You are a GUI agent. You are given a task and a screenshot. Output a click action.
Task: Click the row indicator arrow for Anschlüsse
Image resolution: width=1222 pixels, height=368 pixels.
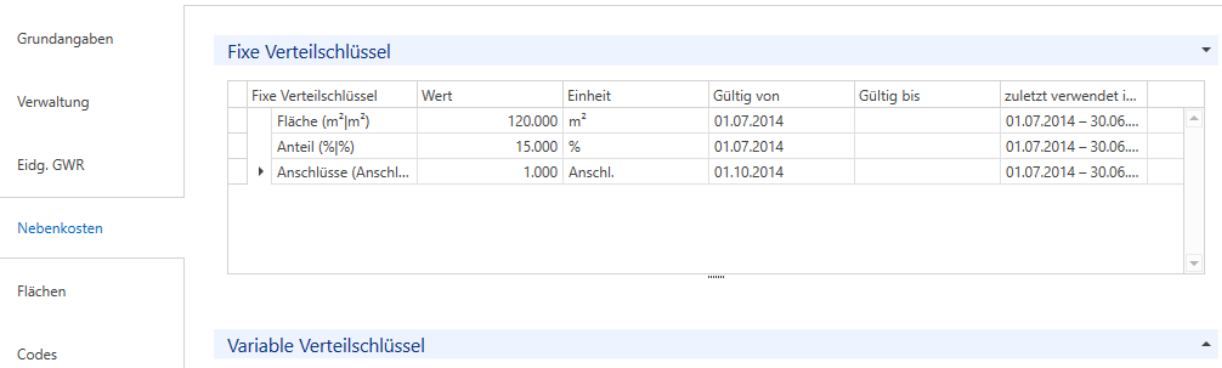tap(262, 171)
